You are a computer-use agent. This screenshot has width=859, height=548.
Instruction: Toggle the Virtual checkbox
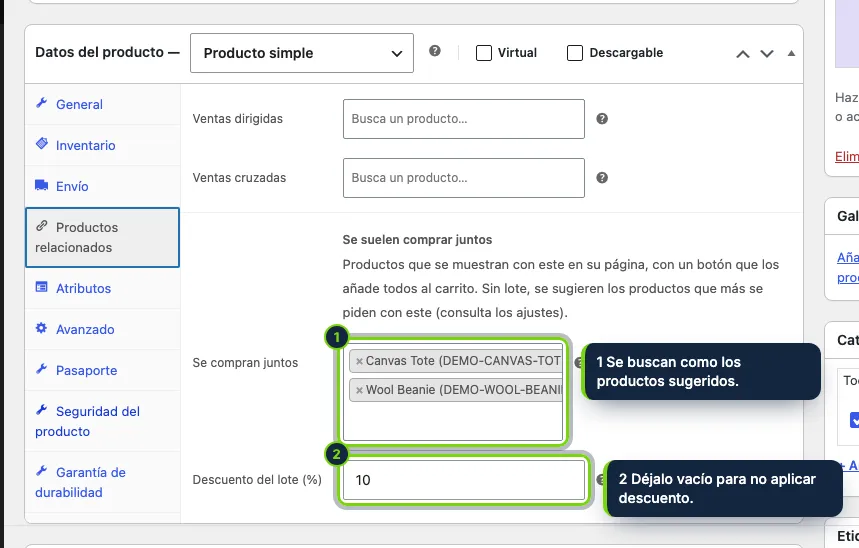click(x=484, y=53)
